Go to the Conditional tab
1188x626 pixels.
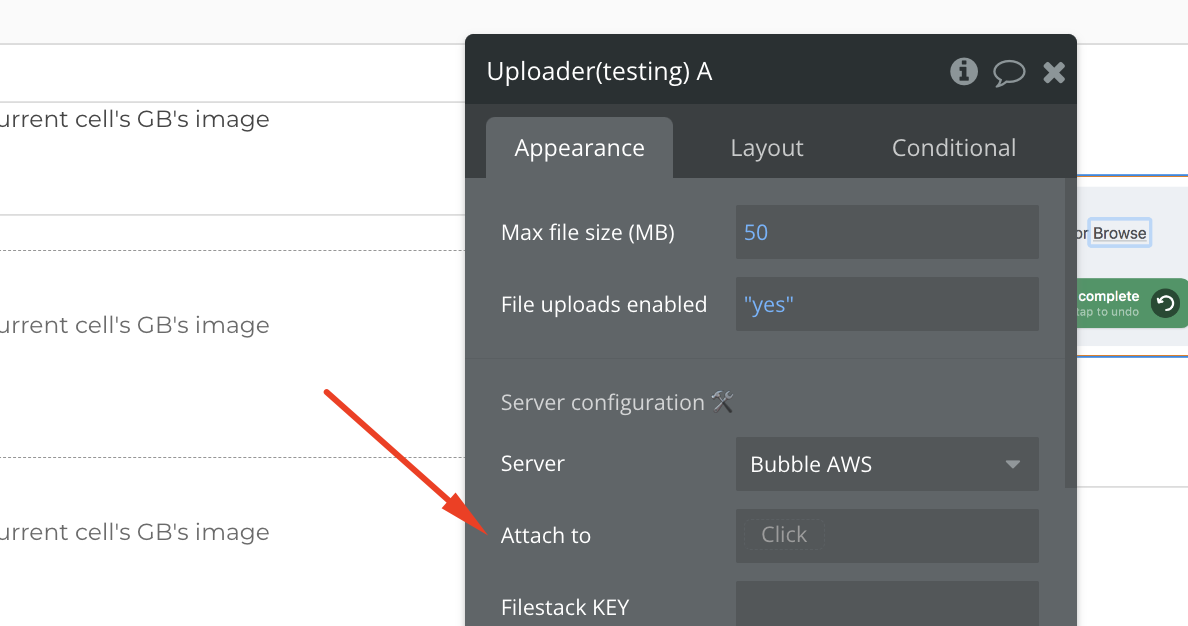click(x=954, y=148)
